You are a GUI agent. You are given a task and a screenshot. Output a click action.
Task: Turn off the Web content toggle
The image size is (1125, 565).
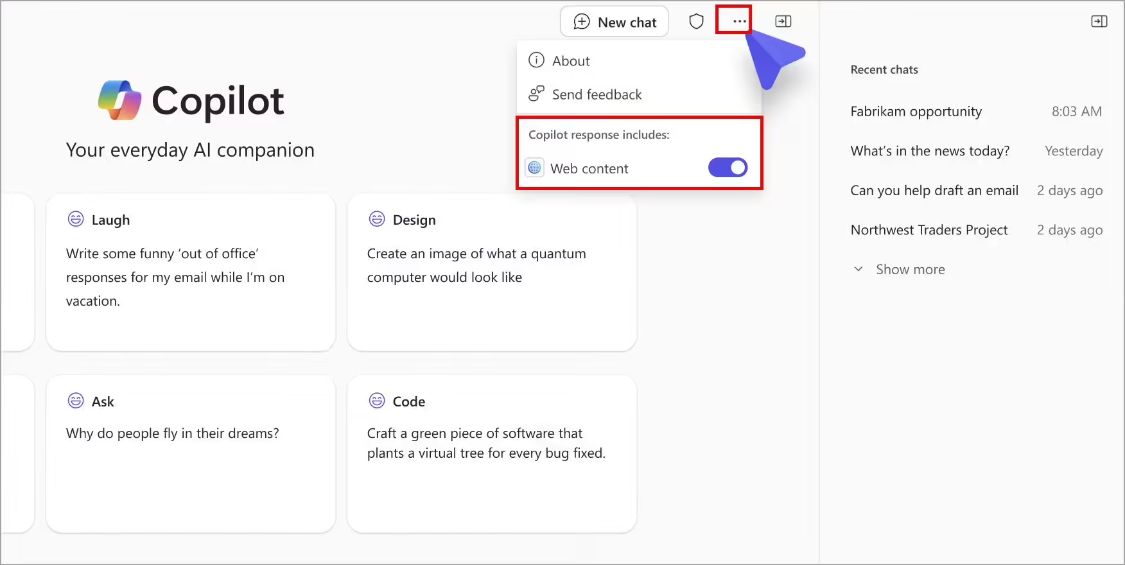click(x=728, y=168)
